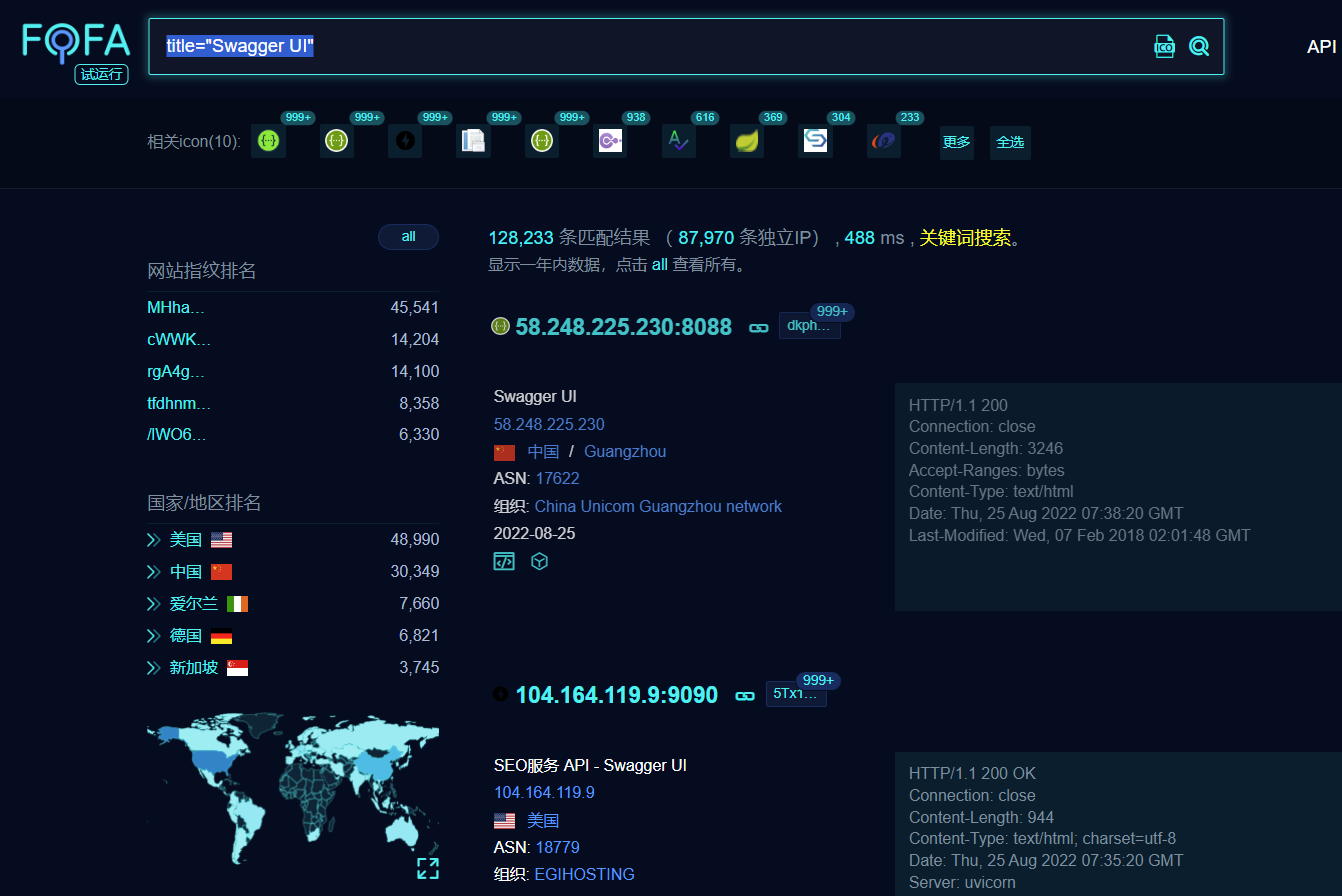Screen dimensions: 1342x896
Task: Click the 国家/地区排名 heading
Action: coord(204,503)
